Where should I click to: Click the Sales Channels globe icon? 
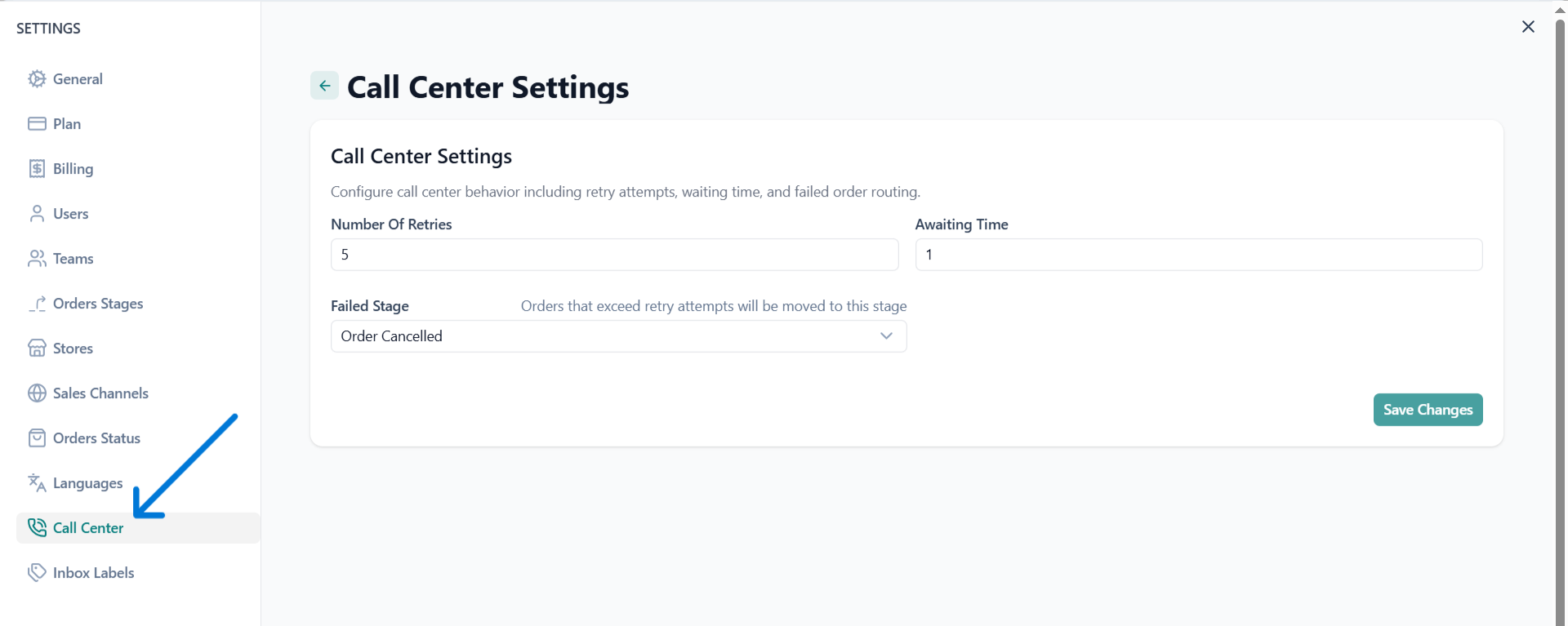pos(37,393)
